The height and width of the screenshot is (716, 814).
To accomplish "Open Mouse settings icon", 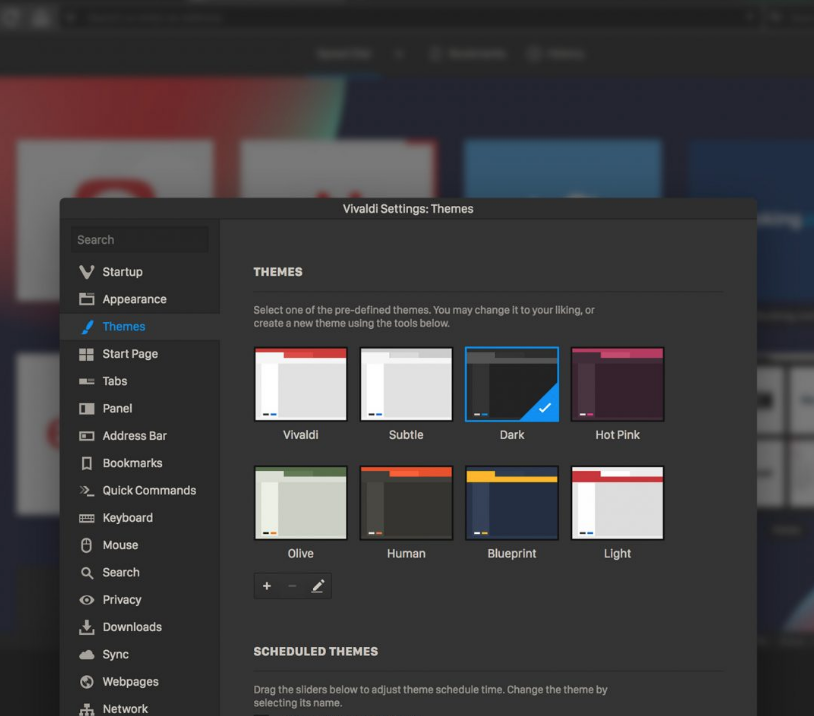I will click(87, 545).
